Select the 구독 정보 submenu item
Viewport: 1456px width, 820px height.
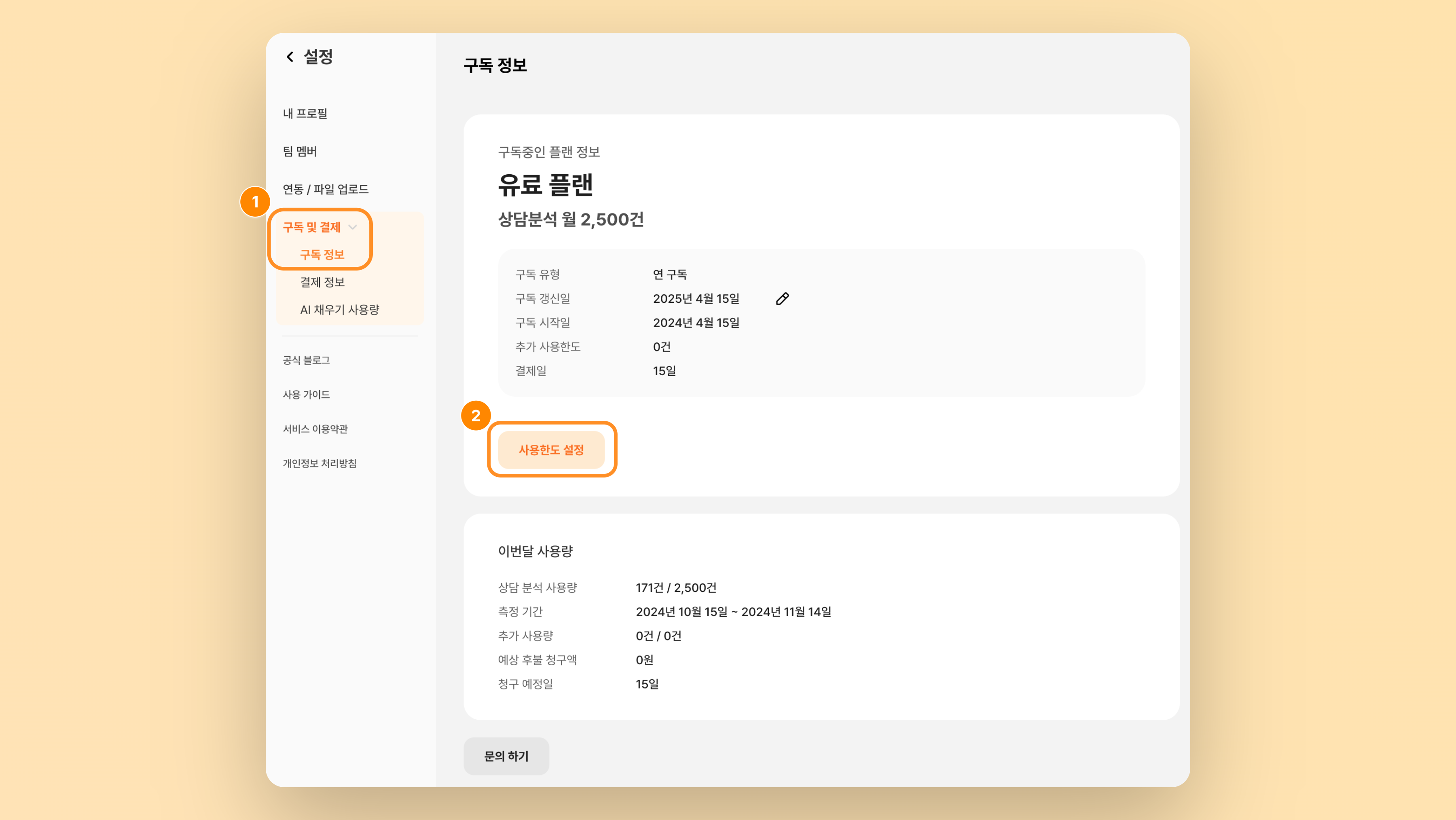point(322,255)
